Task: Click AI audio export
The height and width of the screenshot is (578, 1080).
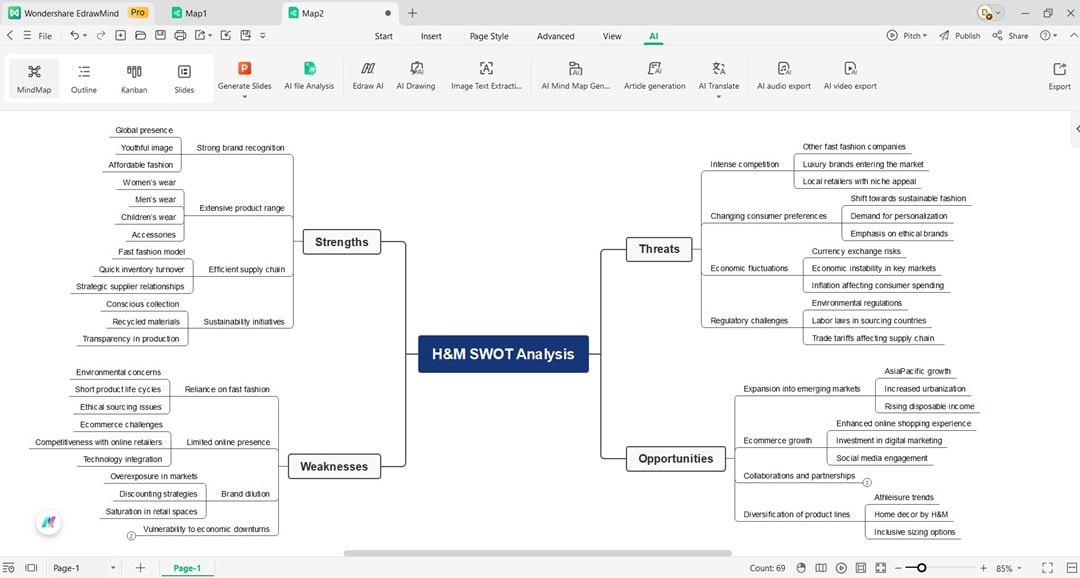Action: [784, 76]
